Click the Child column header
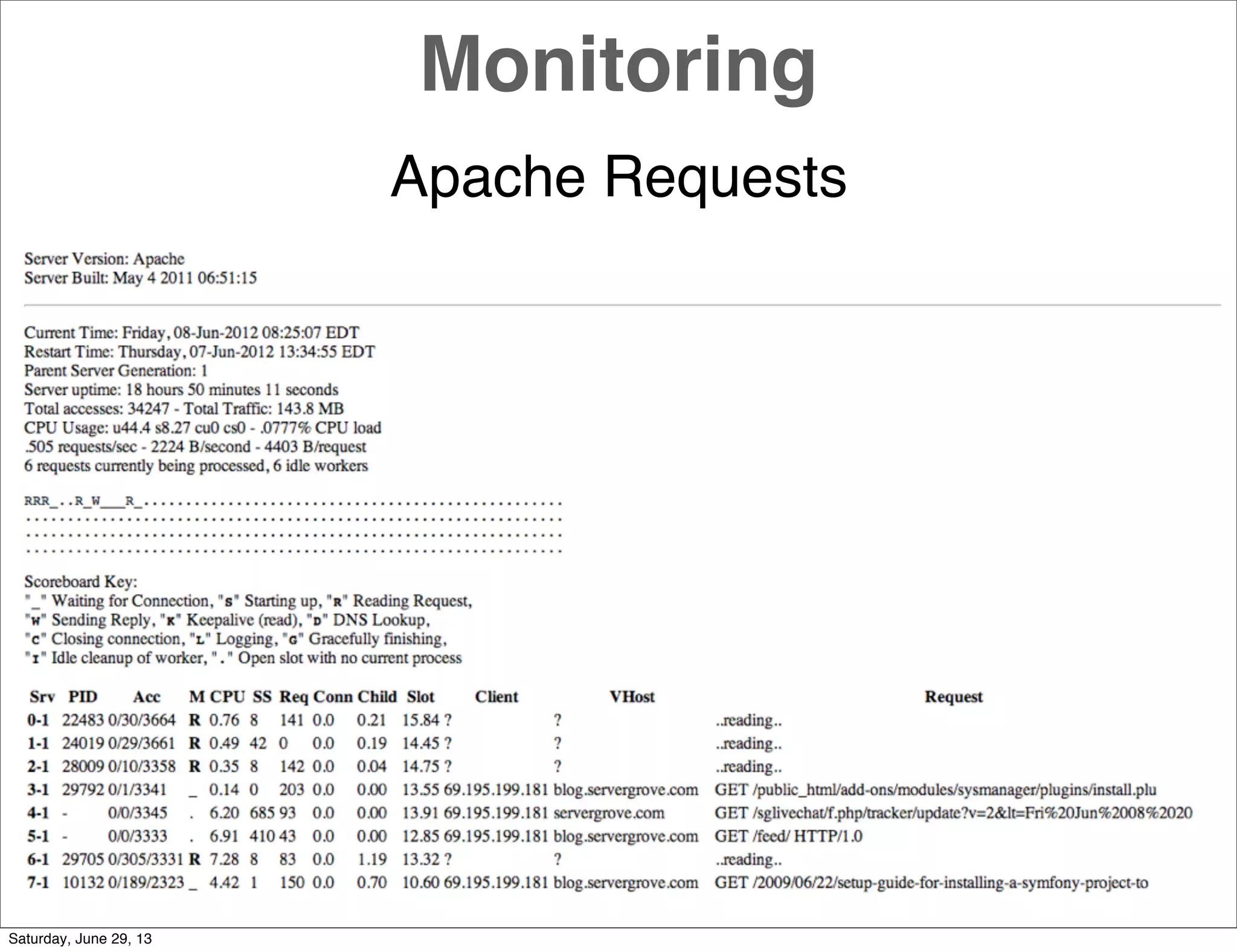1237x952 pixels. (x=377, y=697)
